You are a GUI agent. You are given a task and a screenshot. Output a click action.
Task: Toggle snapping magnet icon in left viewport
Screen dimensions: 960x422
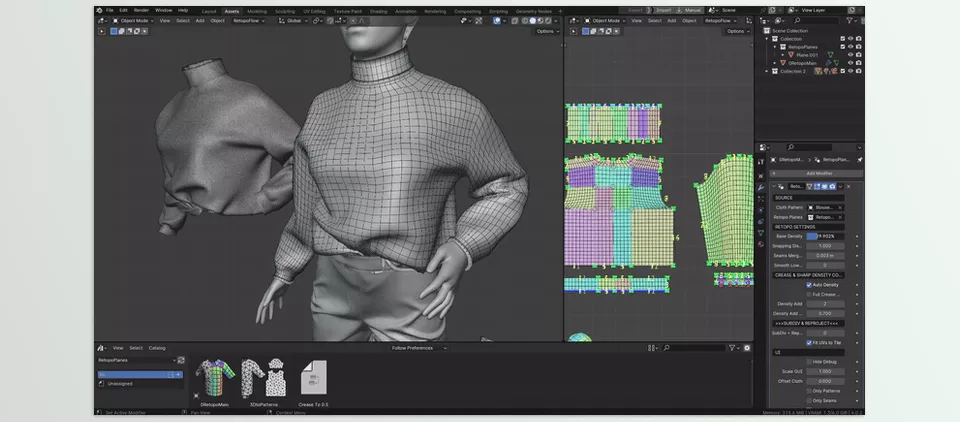pos(331,20)
